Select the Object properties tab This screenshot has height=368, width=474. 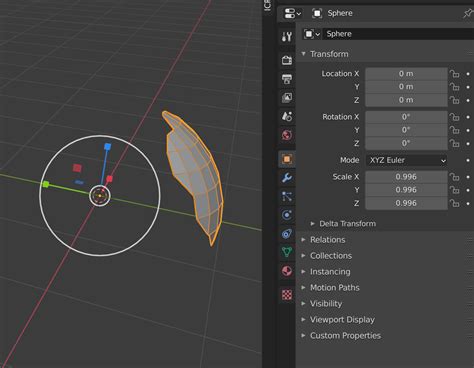point(287,159)
